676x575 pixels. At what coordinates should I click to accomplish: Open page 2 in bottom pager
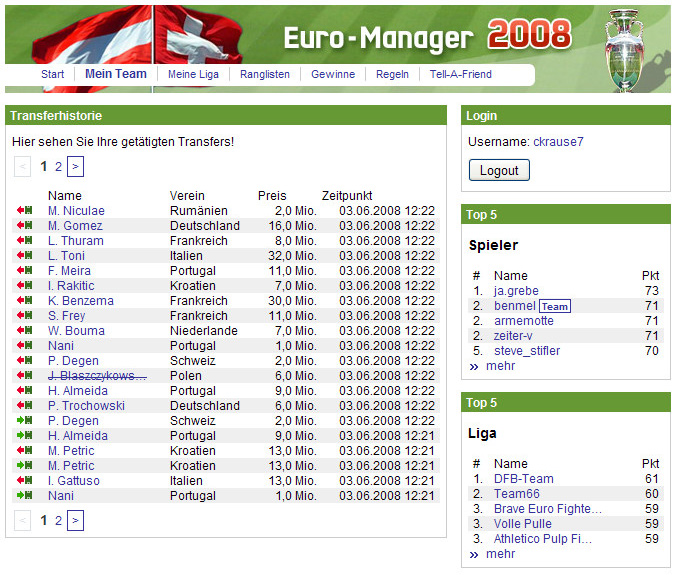[59, 520]
